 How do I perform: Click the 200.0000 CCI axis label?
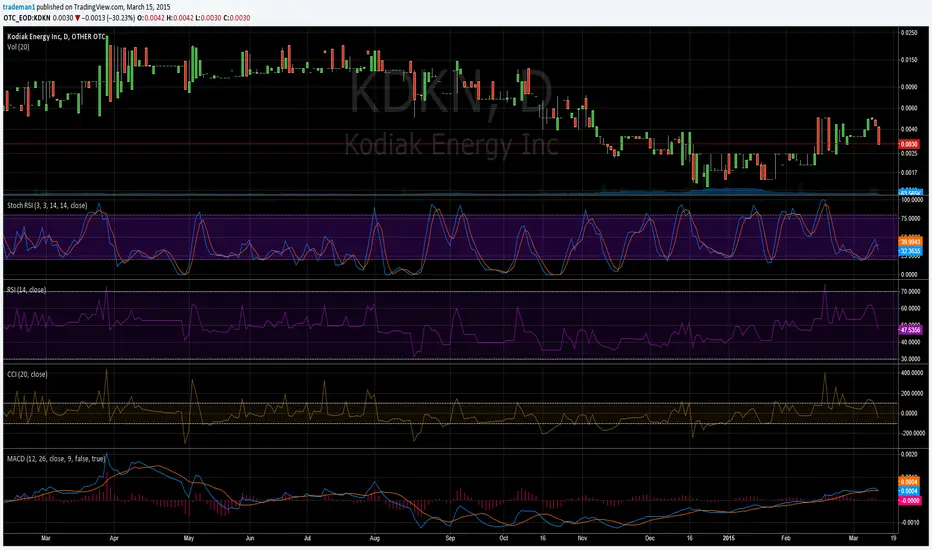tap(912, 394)
